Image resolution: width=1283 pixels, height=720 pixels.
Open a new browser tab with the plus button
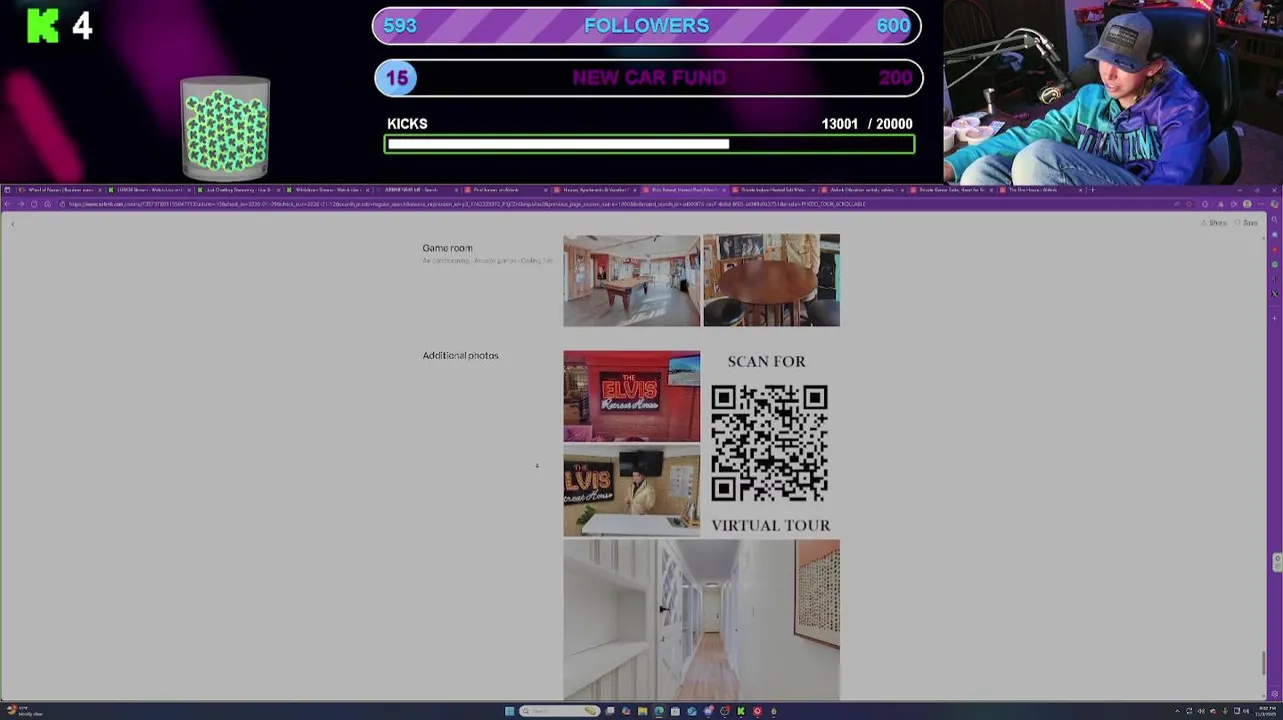[x=1092, y=190]
